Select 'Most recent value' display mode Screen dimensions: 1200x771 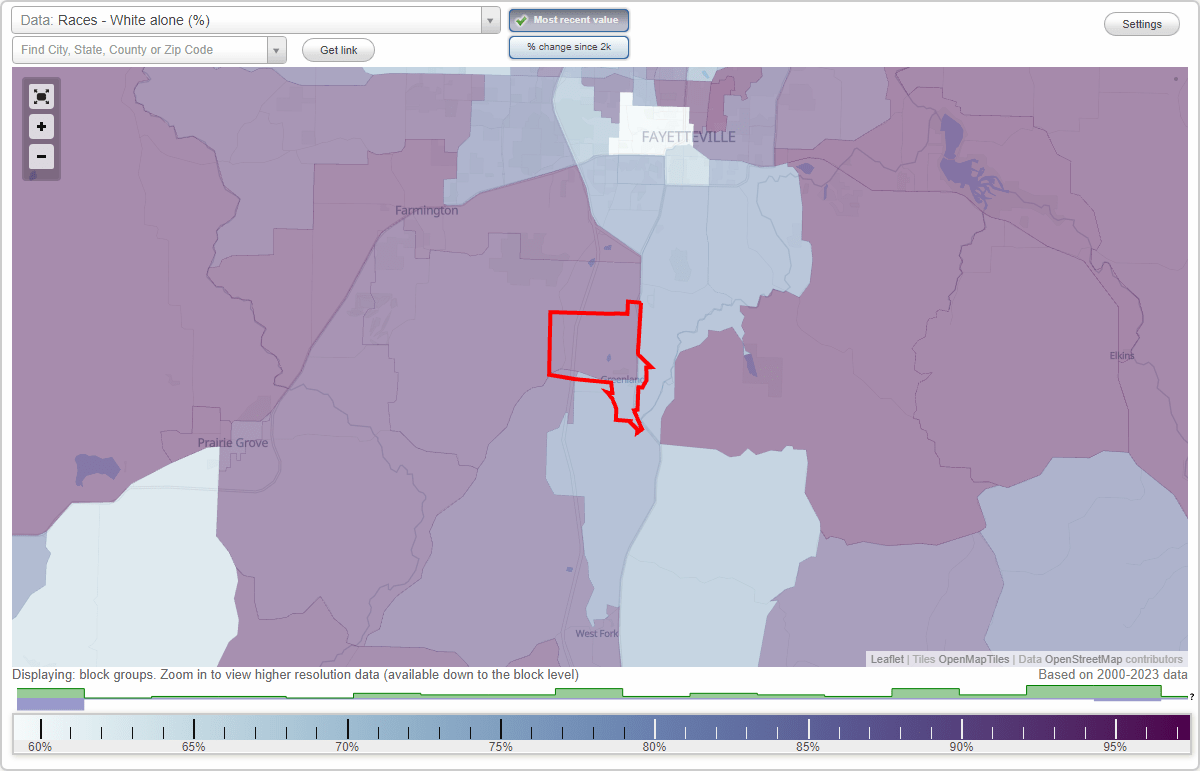click(x=568, y=20)
